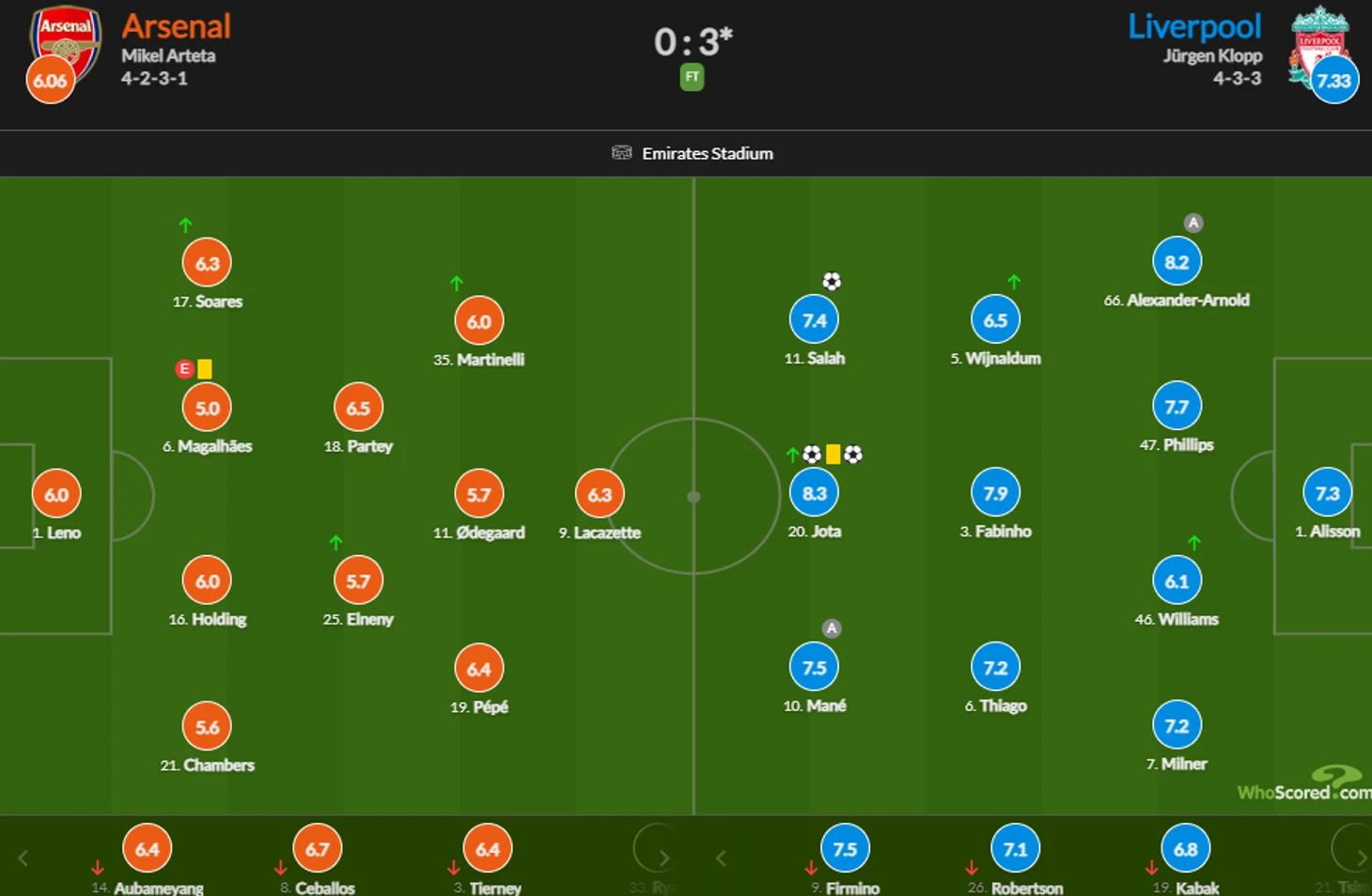Select Leno's 6.0 rating circle
This screenshot has width=1372, height=896.
pos(56,495)
